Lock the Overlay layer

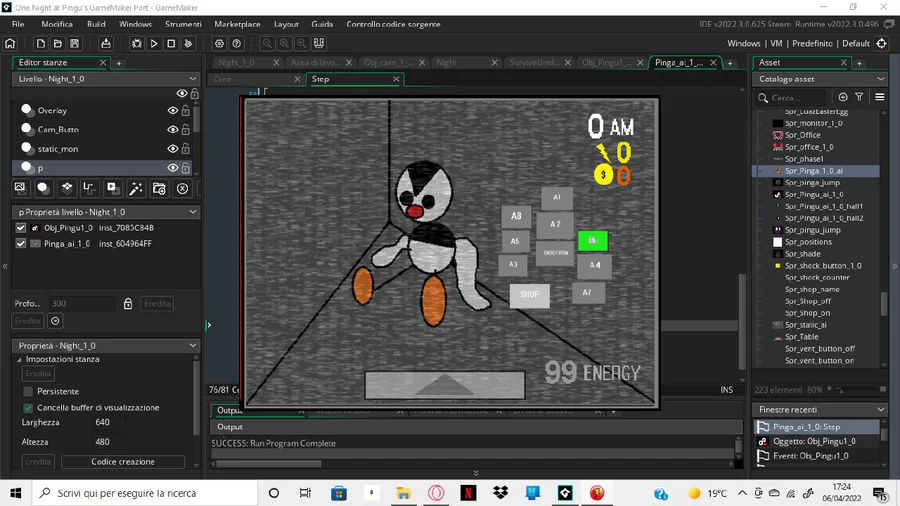tap(185, 111)
